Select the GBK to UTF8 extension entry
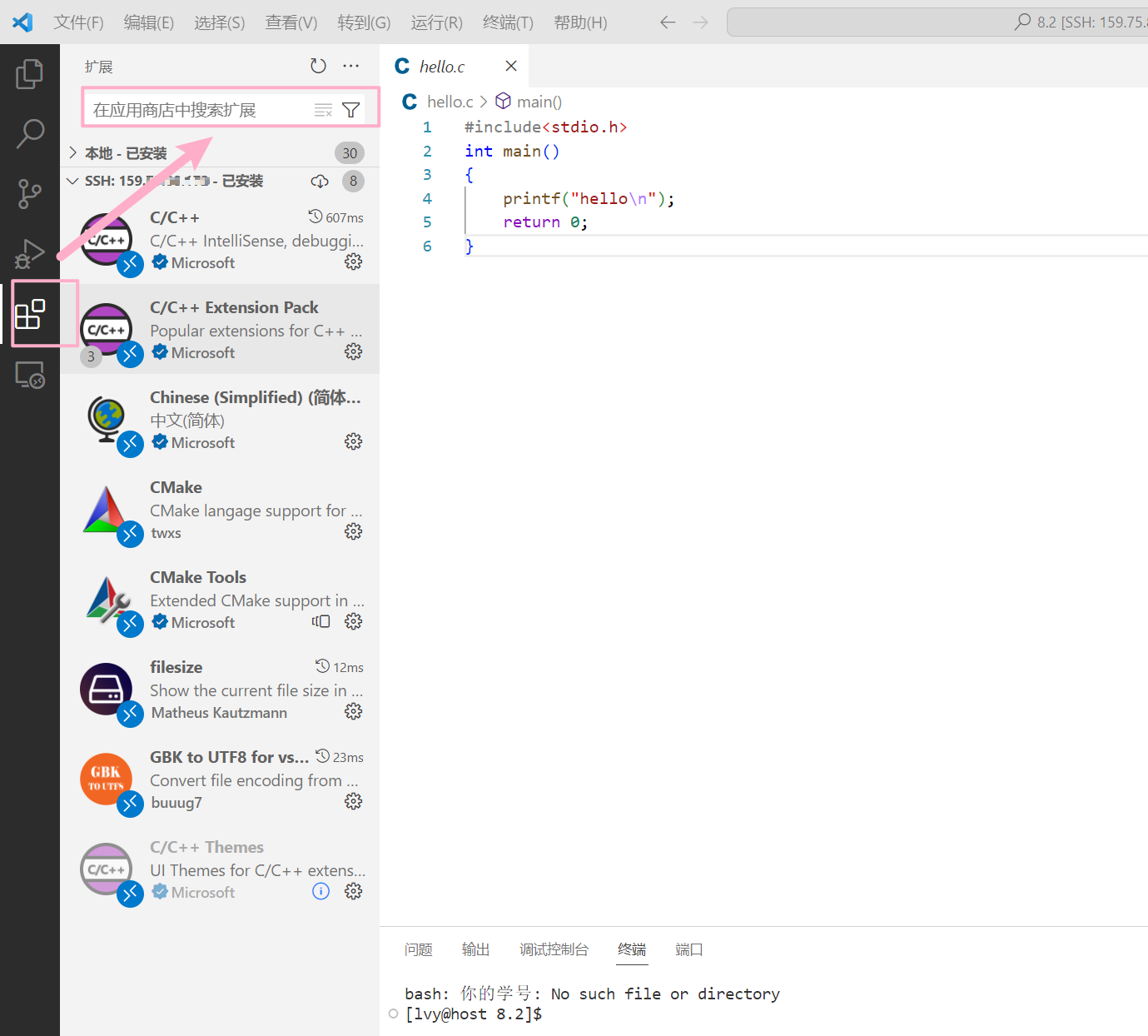The height and width of the screenshot is (1036, 1148). click(x=220, y=779)
